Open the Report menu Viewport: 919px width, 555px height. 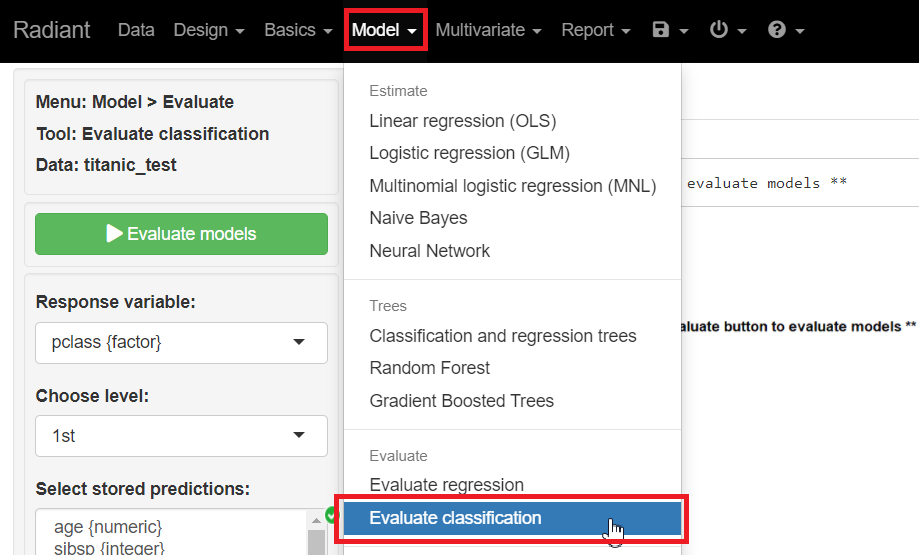(x=595, y=30)
